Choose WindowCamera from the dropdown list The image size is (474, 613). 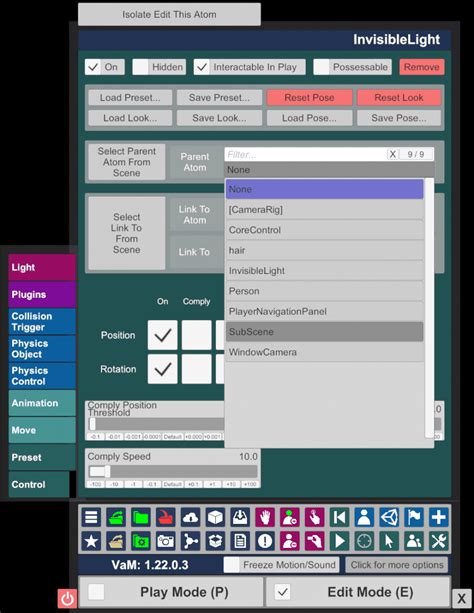point(325,352)
